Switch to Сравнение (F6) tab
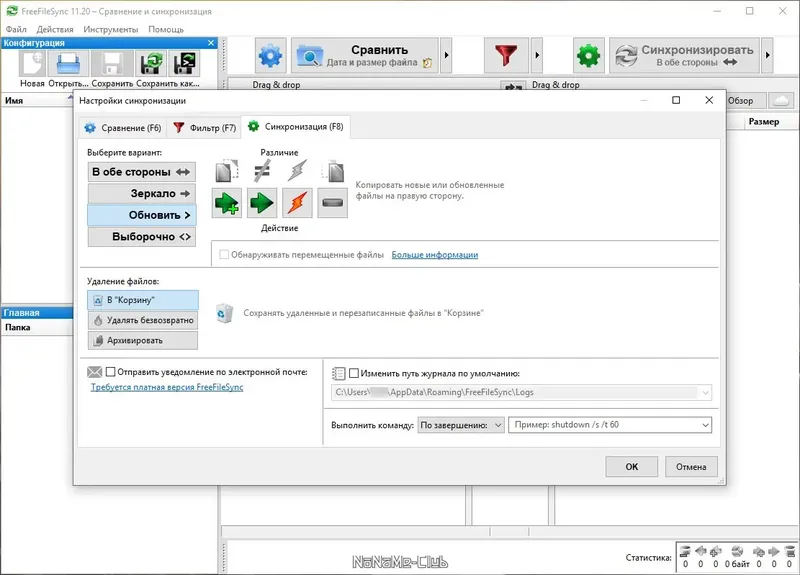 (x=123, y=128)
